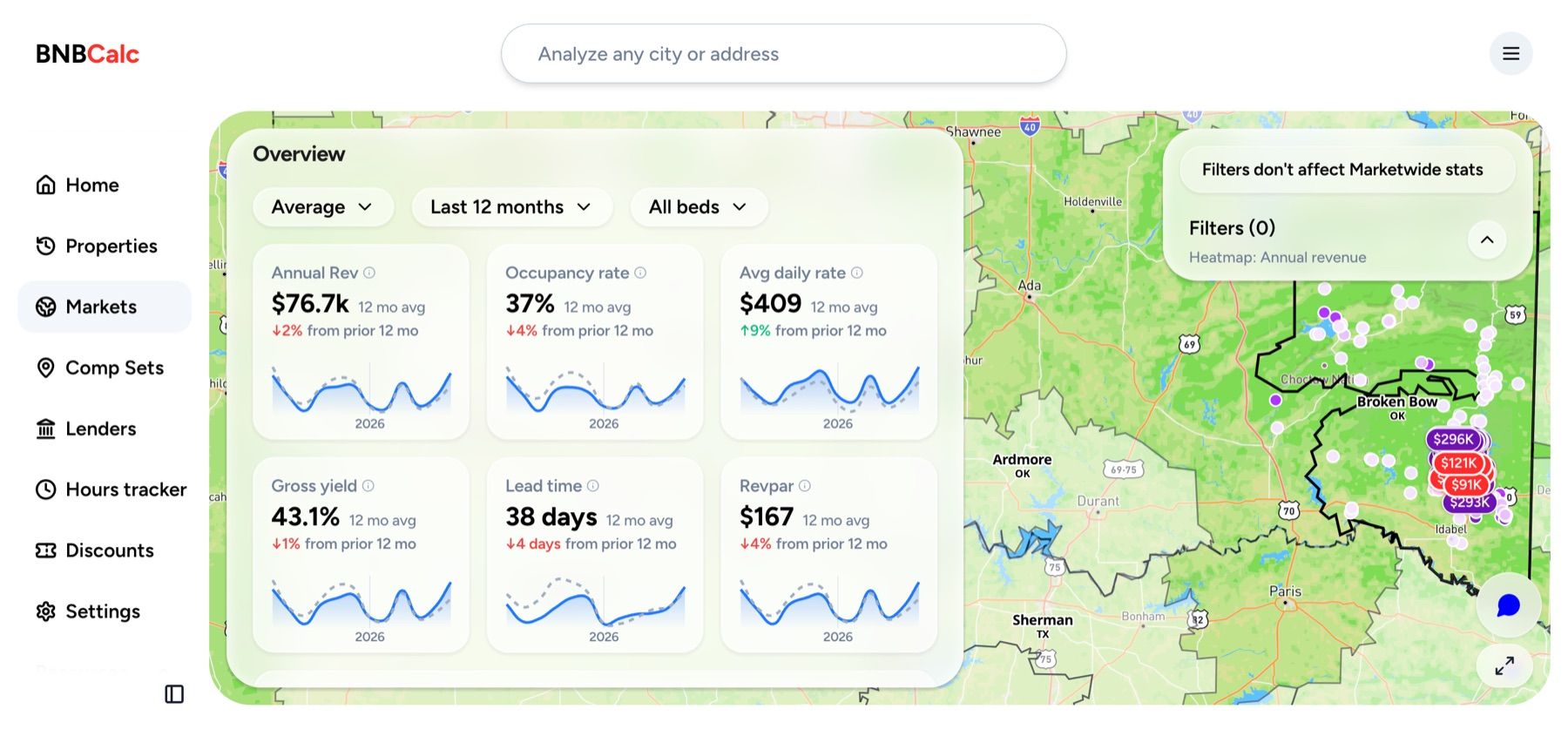
Task: Open the Avg daily rate chart card
Action: [829, 341]
